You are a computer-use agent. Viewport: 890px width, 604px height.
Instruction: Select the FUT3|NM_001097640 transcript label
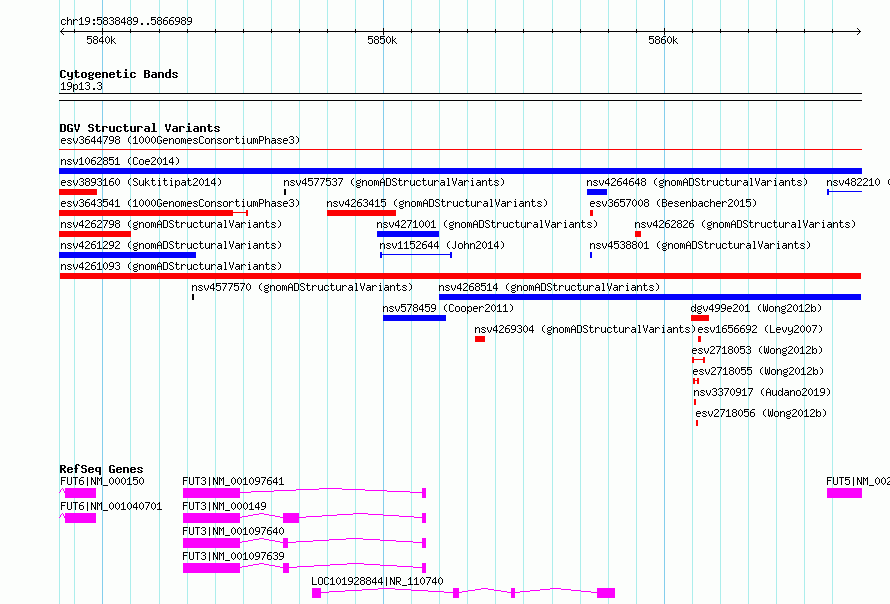[233, 531]
